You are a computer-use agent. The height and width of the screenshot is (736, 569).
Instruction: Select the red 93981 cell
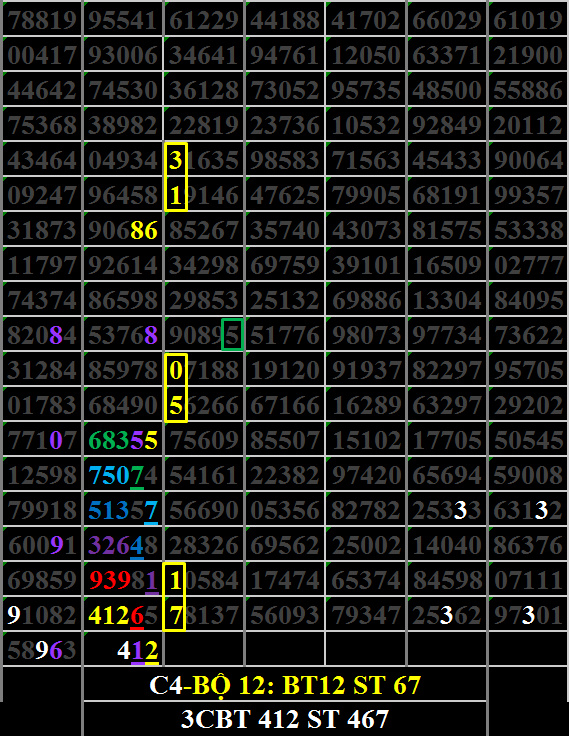click(123, 580)
